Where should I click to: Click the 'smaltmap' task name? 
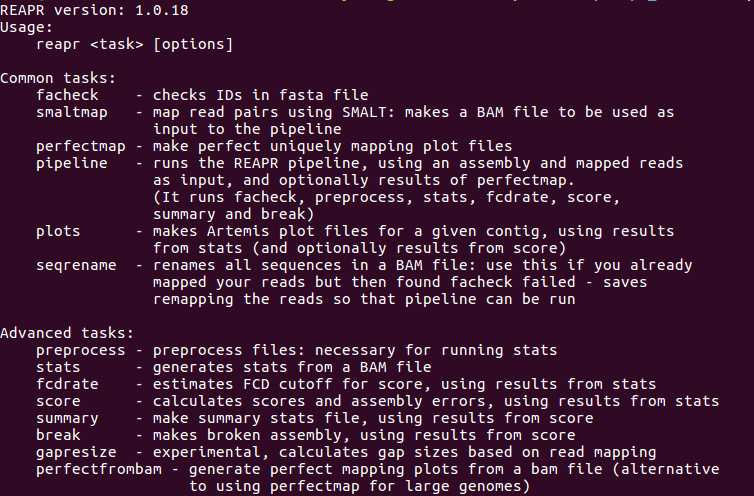point(72,113)
